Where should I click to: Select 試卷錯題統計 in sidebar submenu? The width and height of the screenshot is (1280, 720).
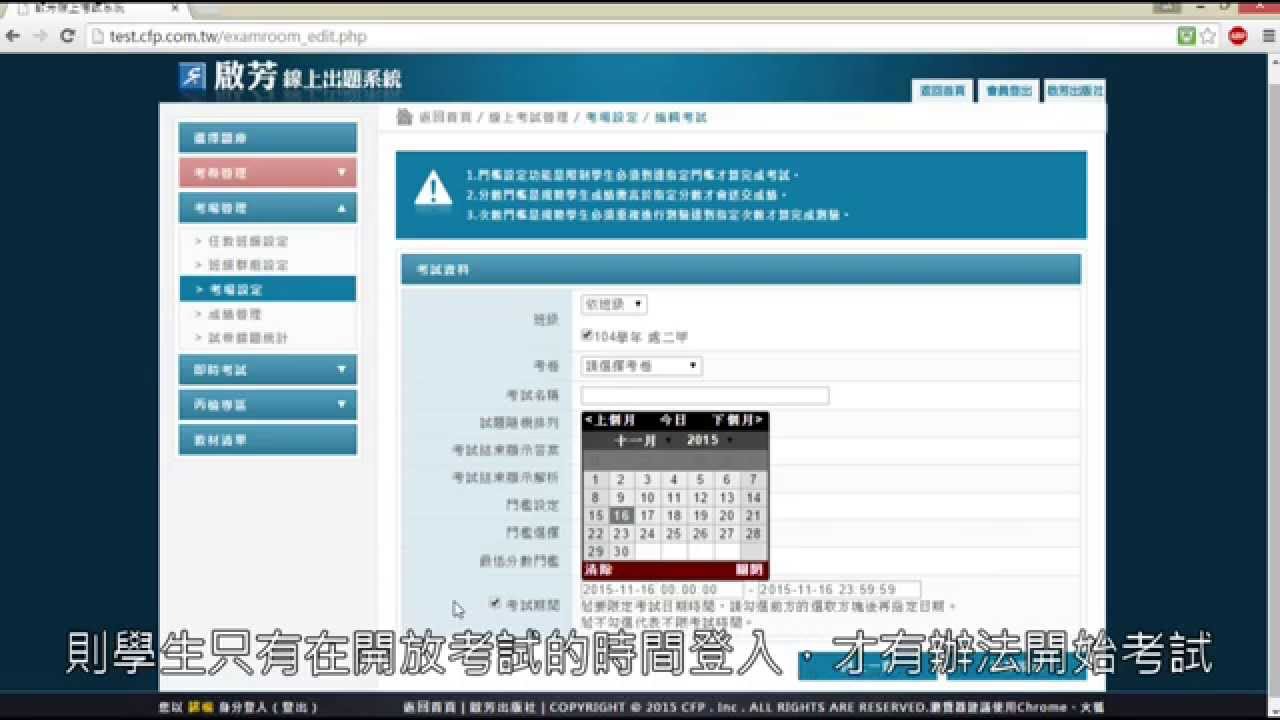click(x=248, y=338)
